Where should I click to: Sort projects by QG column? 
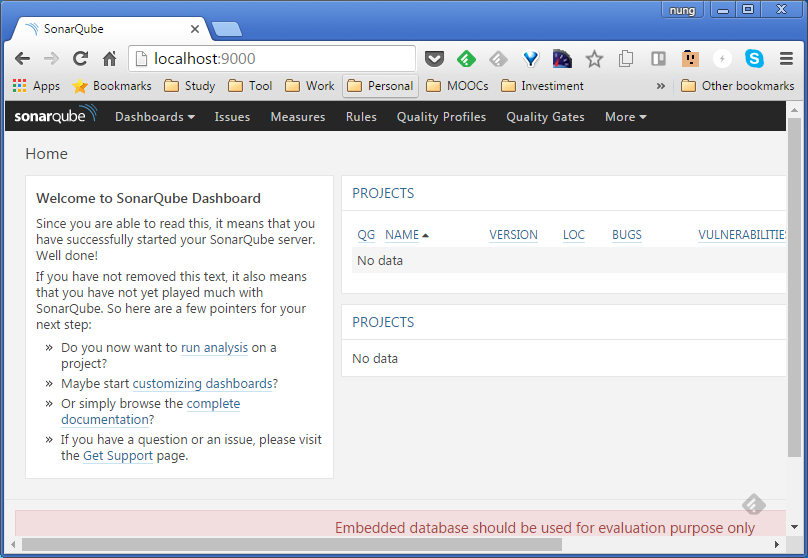[x=366, y=235]
